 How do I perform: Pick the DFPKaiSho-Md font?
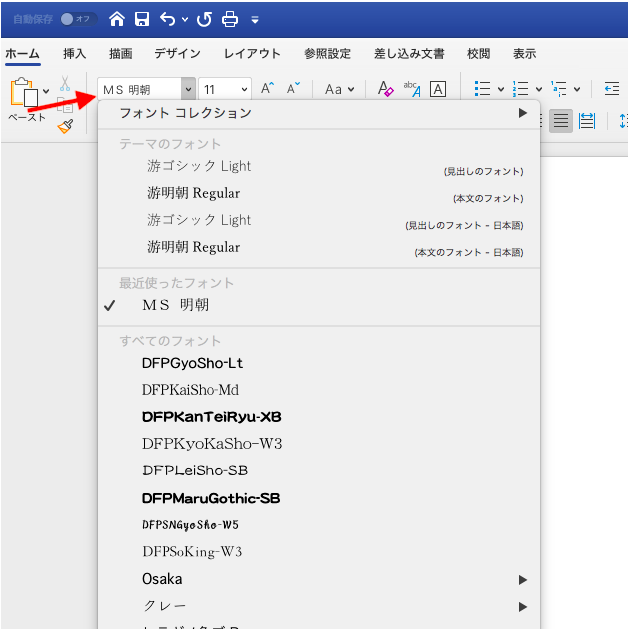tap(319, 390)
